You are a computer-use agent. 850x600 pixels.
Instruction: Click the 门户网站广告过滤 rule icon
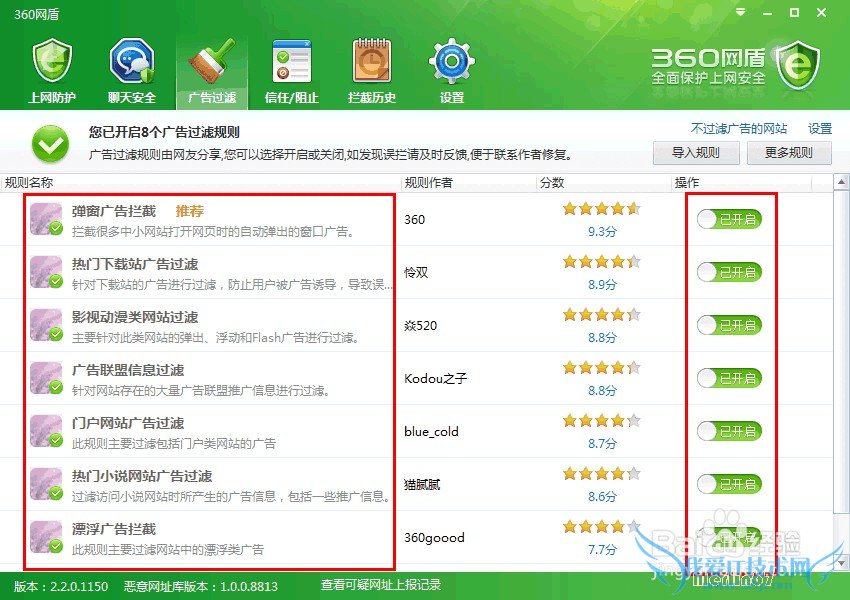coord(46,431)
